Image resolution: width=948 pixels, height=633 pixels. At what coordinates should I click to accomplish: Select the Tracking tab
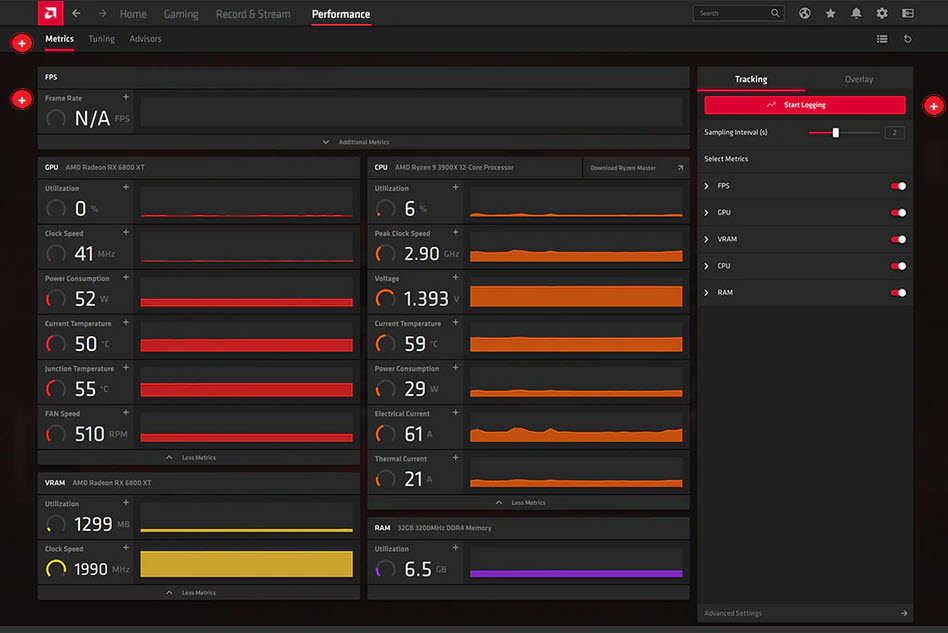click(x=751, y=79)
